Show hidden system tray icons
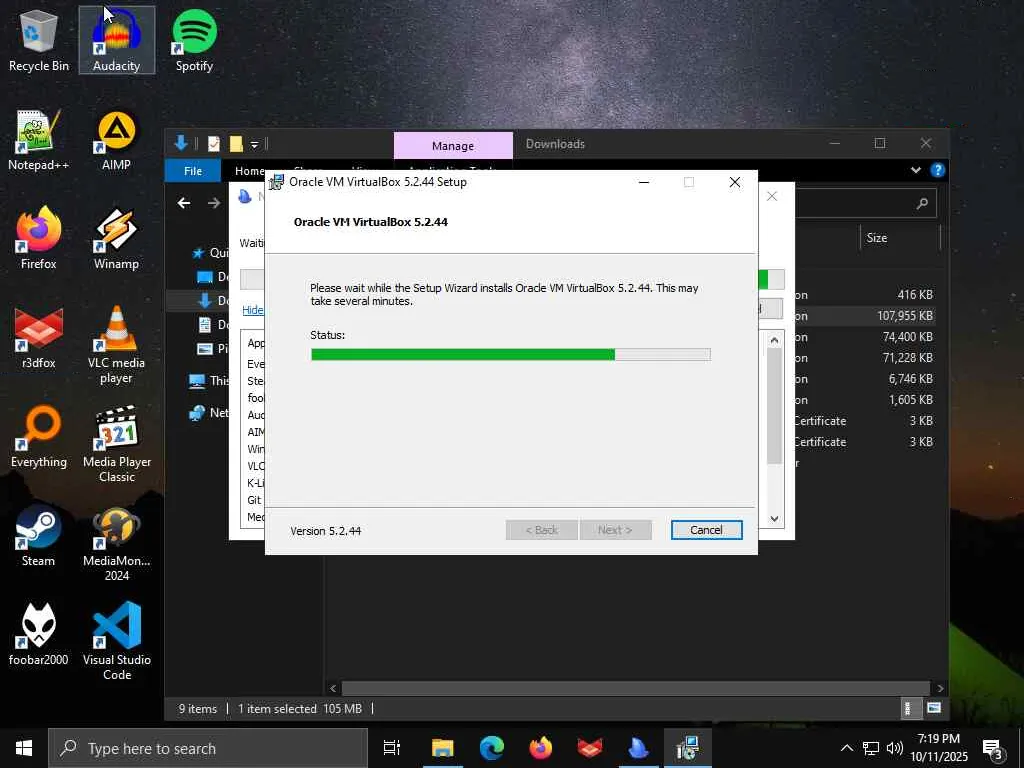1024x768 pixels. coord(846,748)
